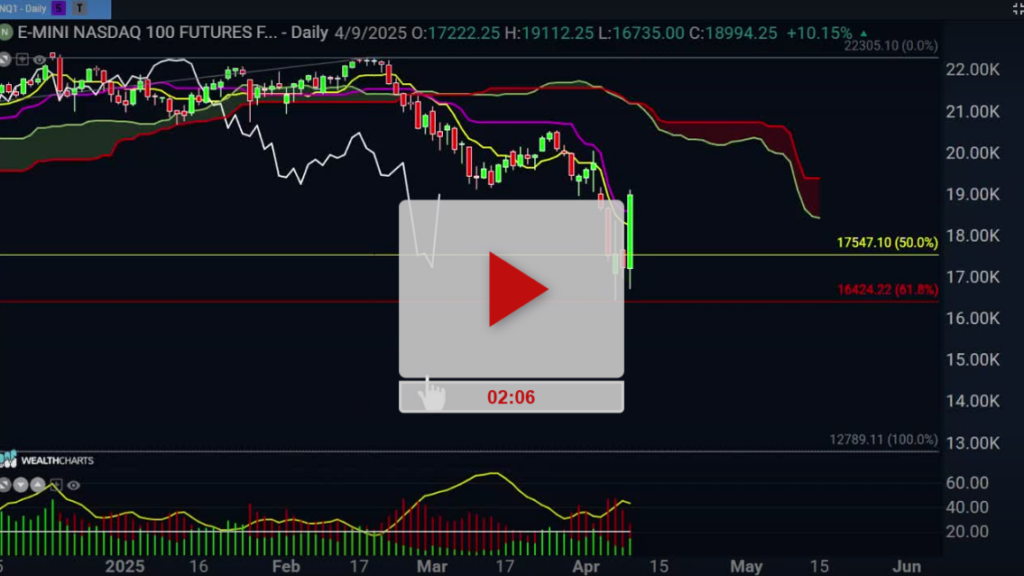
Task: Click the fullscreen icon in top-right corner
Action: click(1018, 8)
